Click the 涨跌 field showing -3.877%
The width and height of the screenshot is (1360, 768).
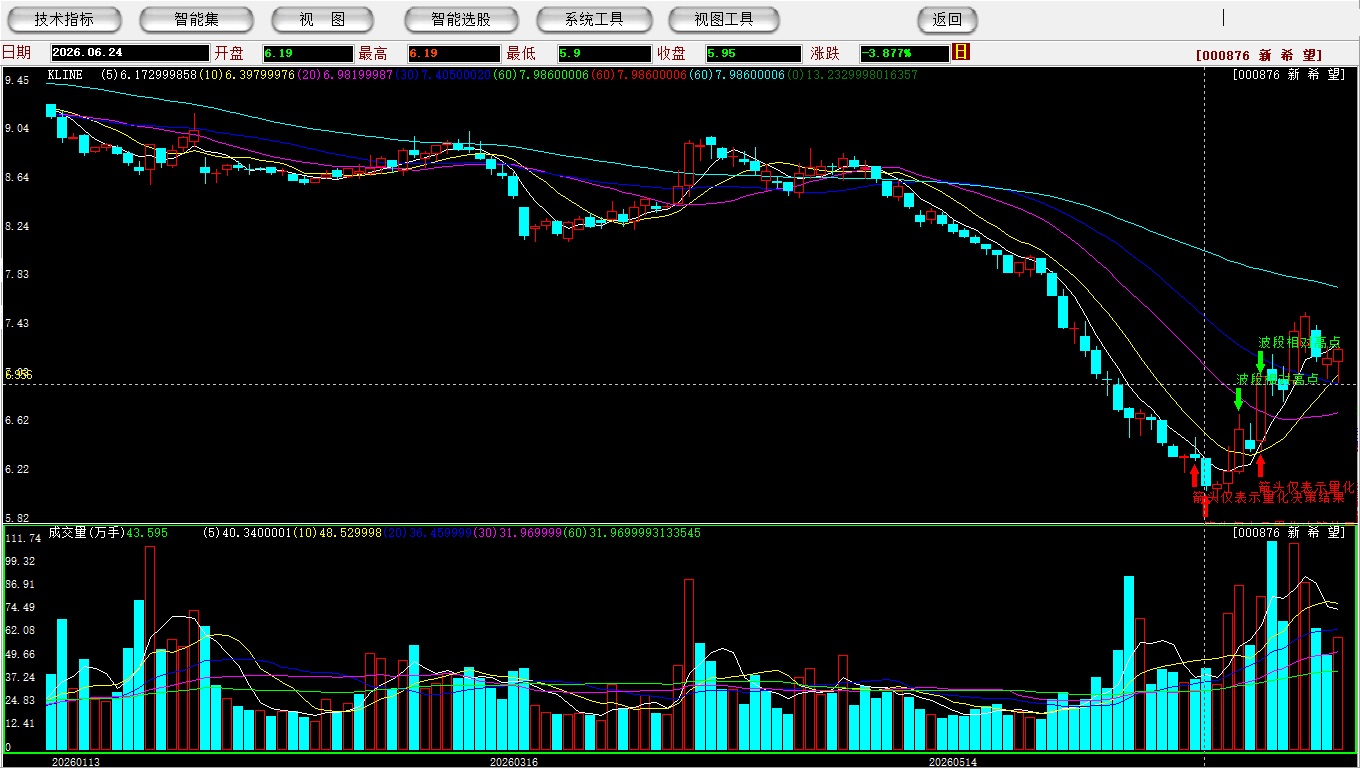pyautogui.click(x=905, y=54)
